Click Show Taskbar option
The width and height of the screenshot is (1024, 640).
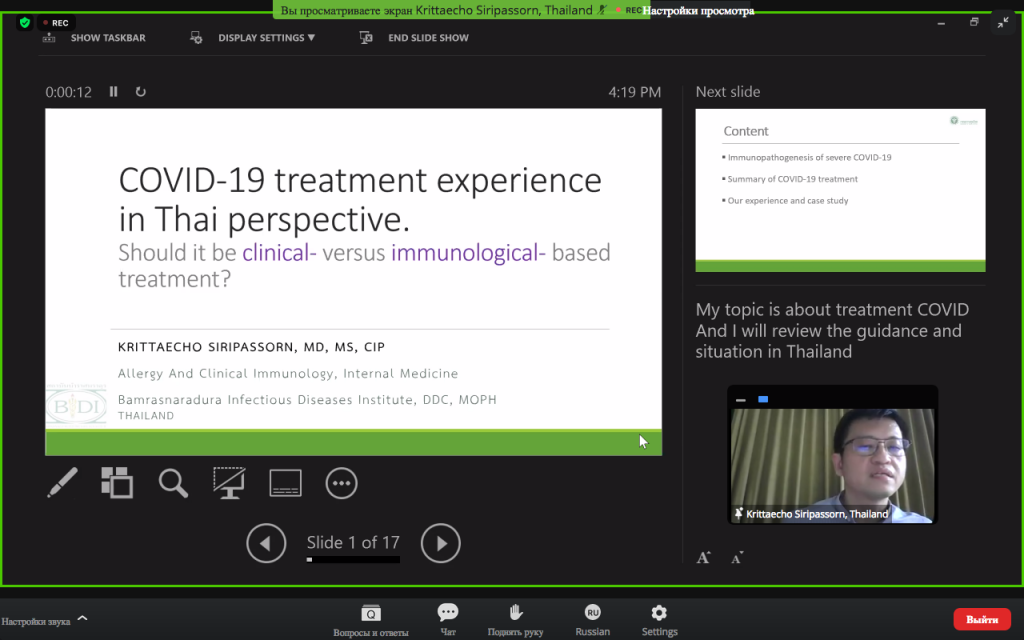pos(95,38)
